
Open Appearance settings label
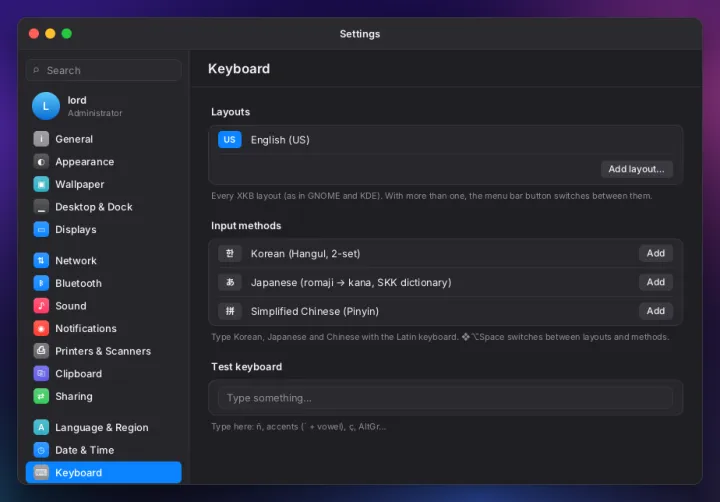(84, 162)
